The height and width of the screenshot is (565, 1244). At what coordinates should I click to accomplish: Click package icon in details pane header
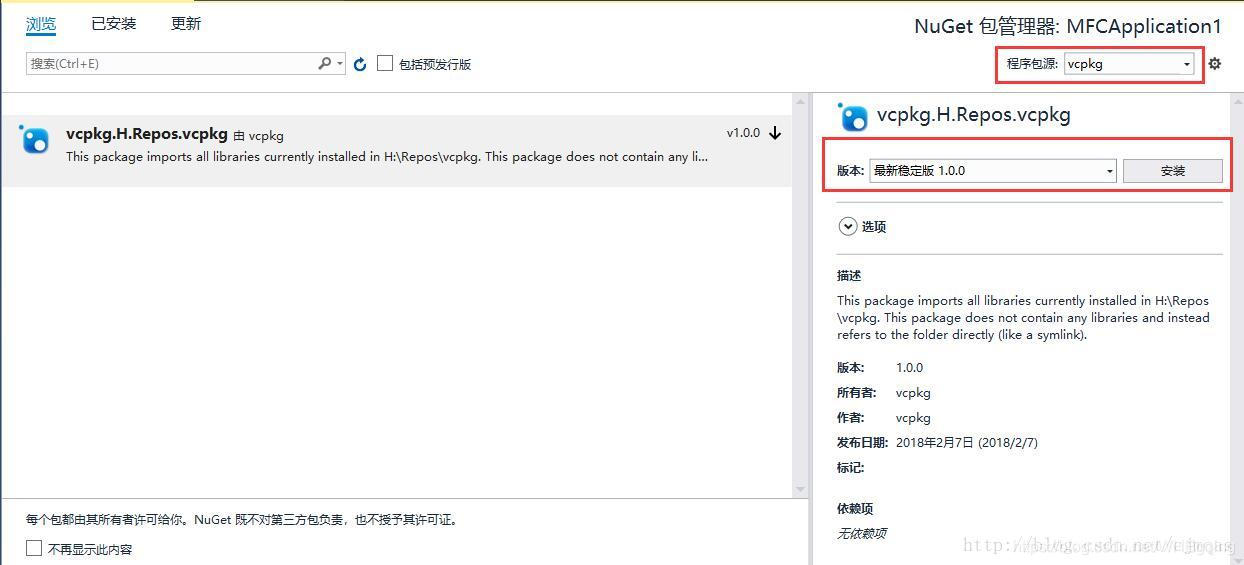(853, 117)
